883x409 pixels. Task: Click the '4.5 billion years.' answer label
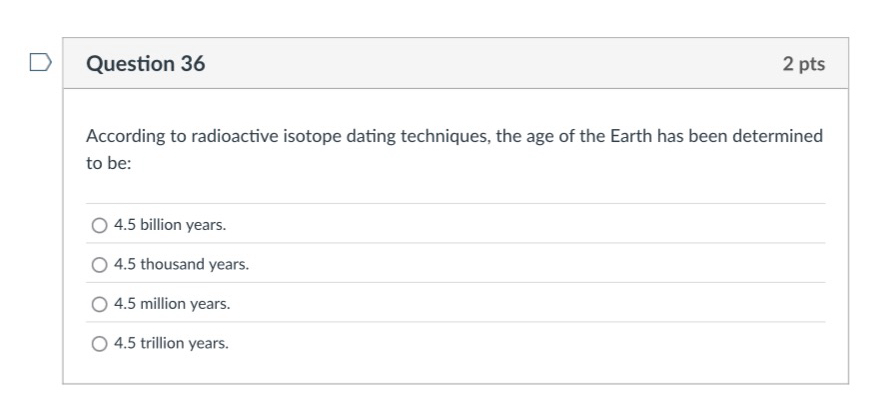pos(170,225)
